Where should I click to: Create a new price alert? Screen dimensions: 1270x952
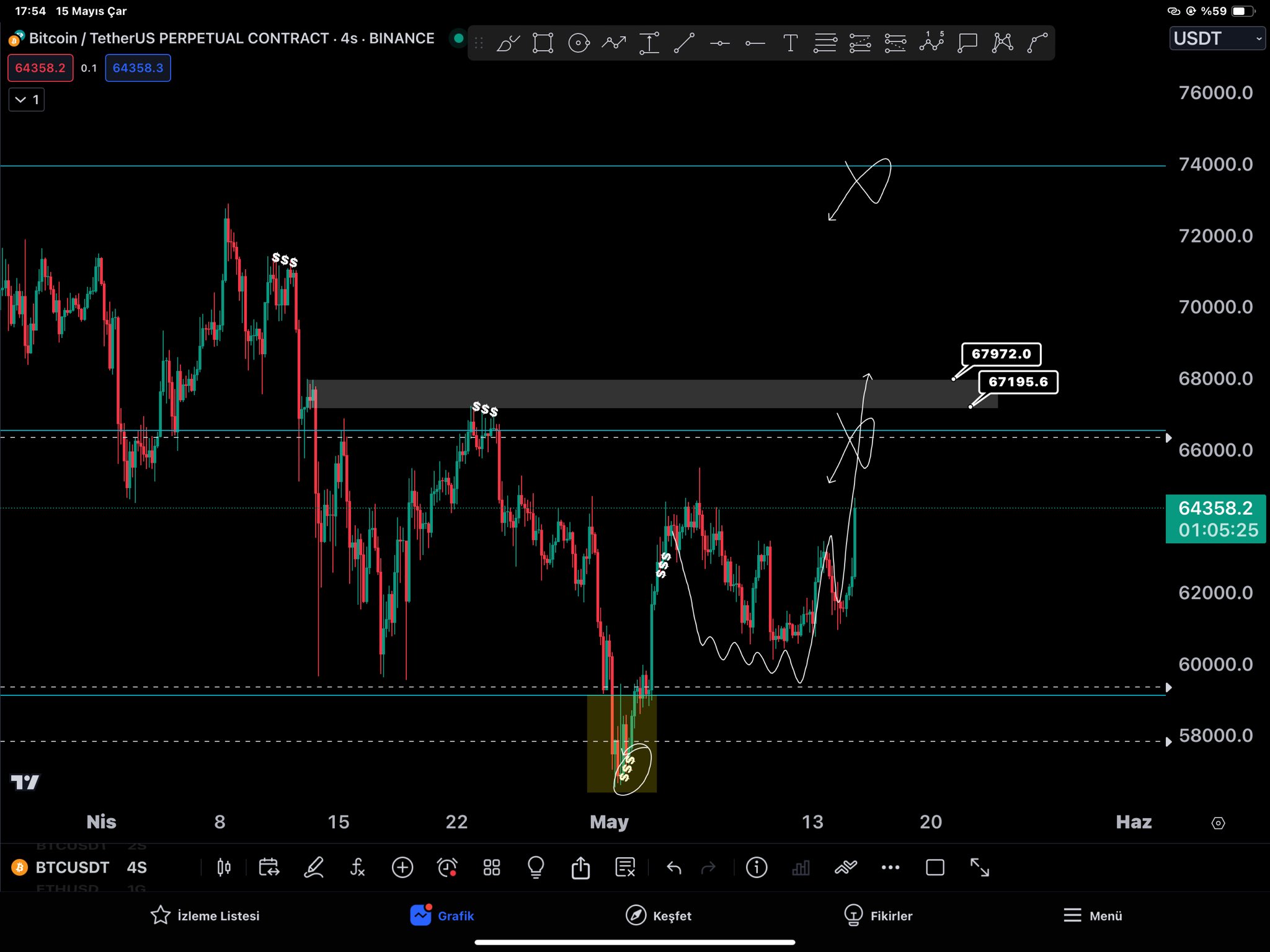coord(447,867)
